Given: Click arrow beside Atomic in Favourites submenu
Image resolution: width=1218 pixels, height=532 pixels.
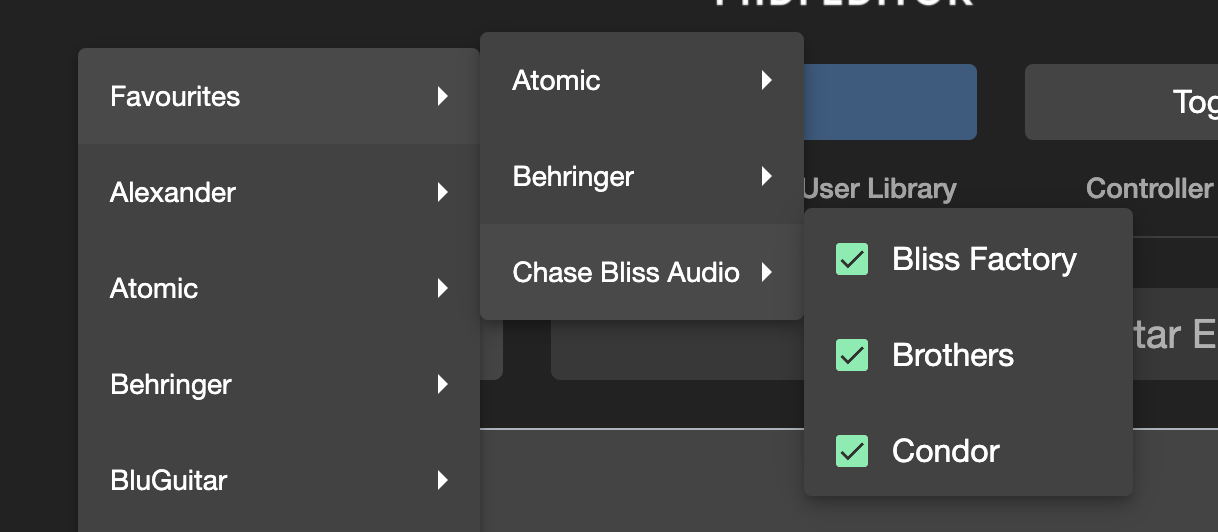Looking at the screenshot, I should [x=766, y=81].
